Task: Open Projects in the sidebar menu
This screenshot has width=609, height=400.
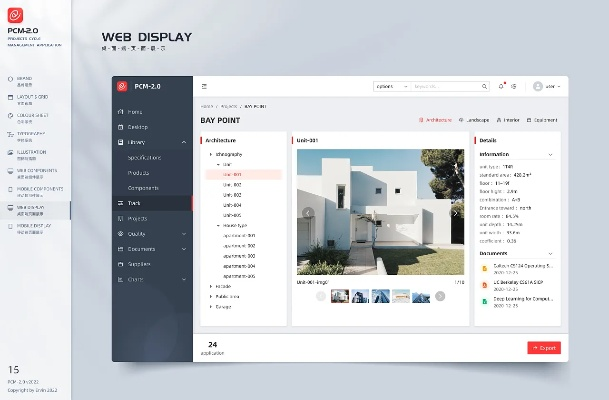Action: pyautogui.click(x=138, y=218)
